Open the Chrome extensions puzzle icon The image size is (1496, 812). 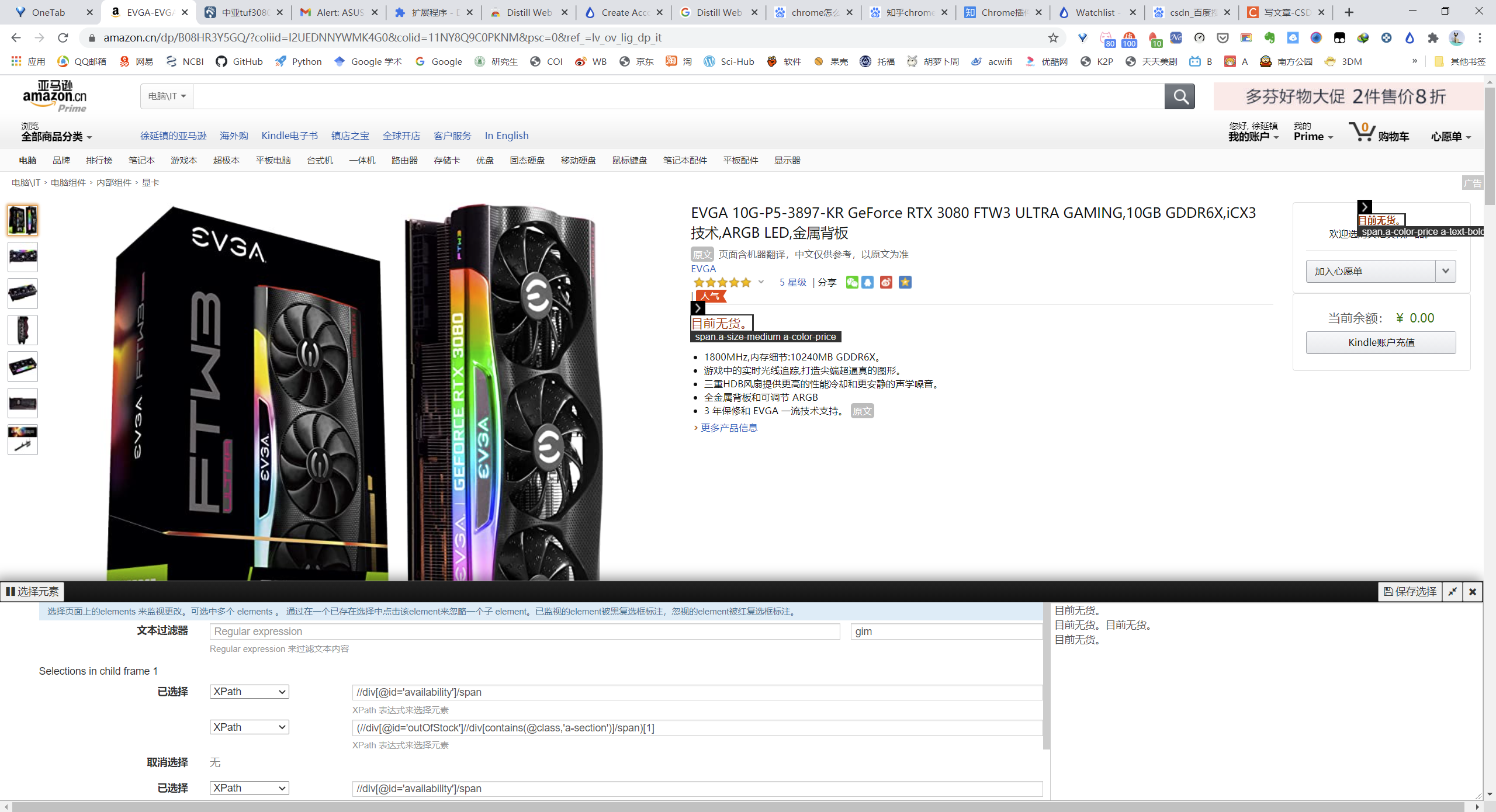1433,38
